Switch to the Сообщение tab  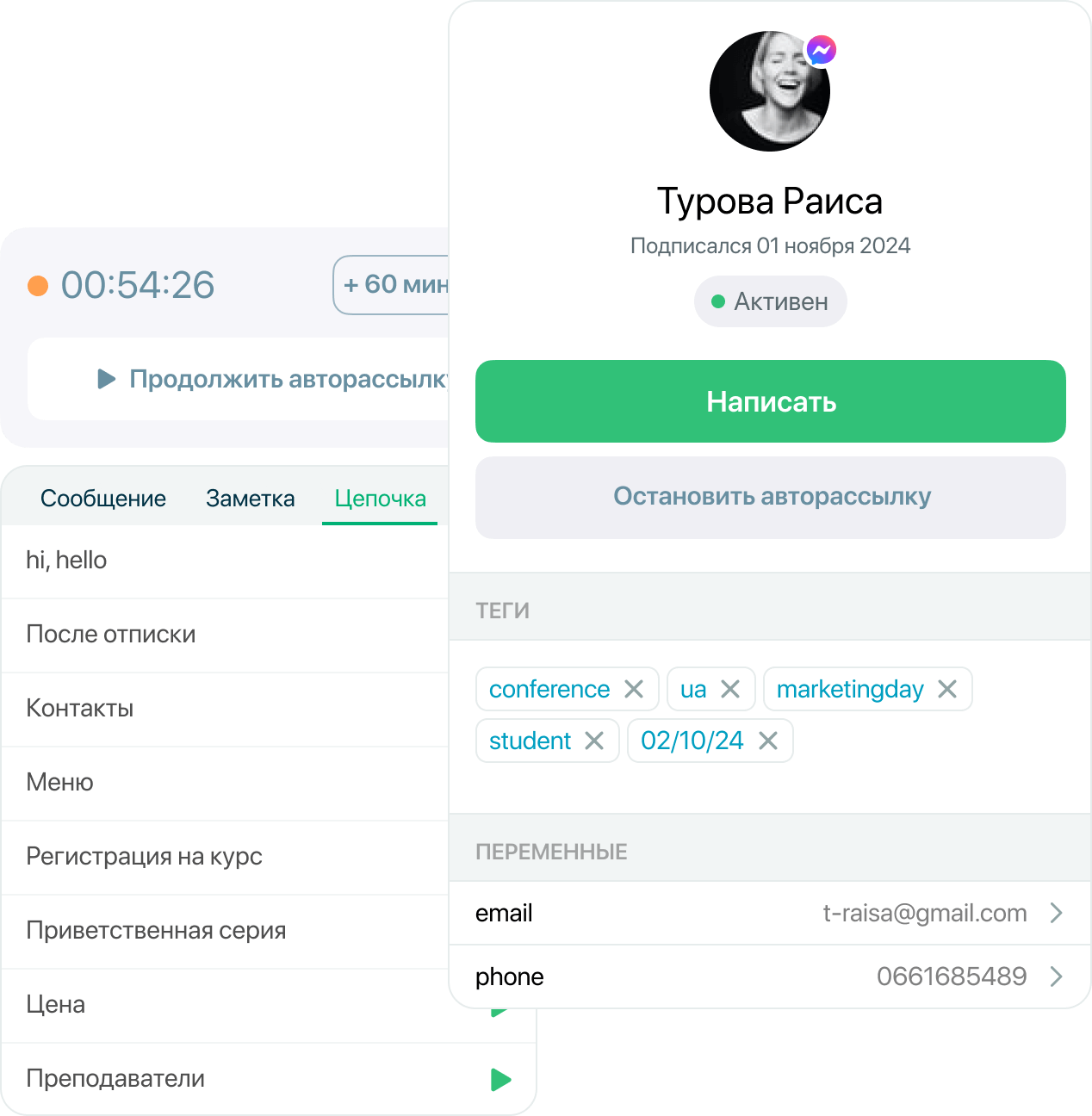104,498
